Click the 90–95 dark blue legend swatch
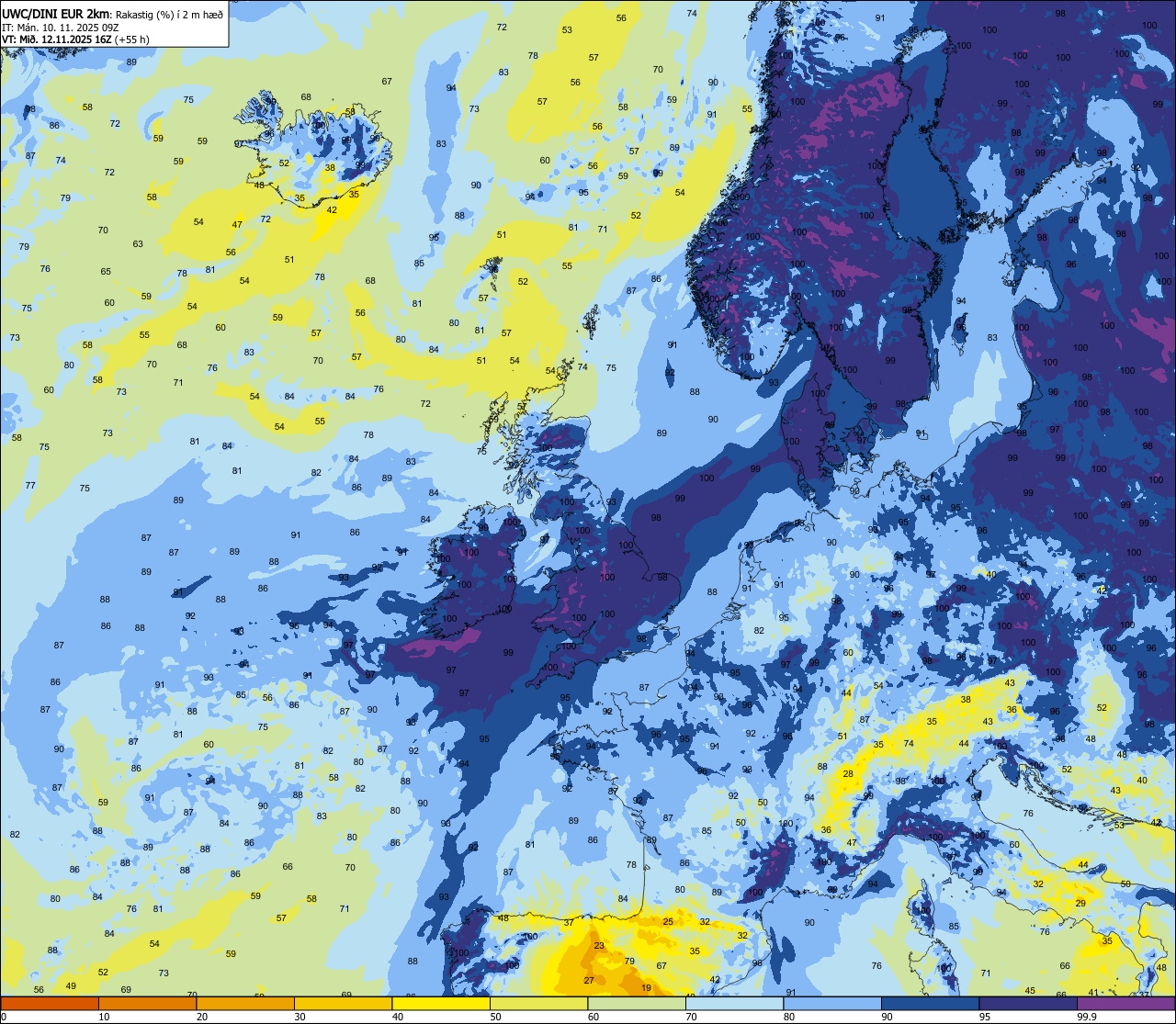This screenshot has height=1024, width=1176. (x=930, y=1003)
